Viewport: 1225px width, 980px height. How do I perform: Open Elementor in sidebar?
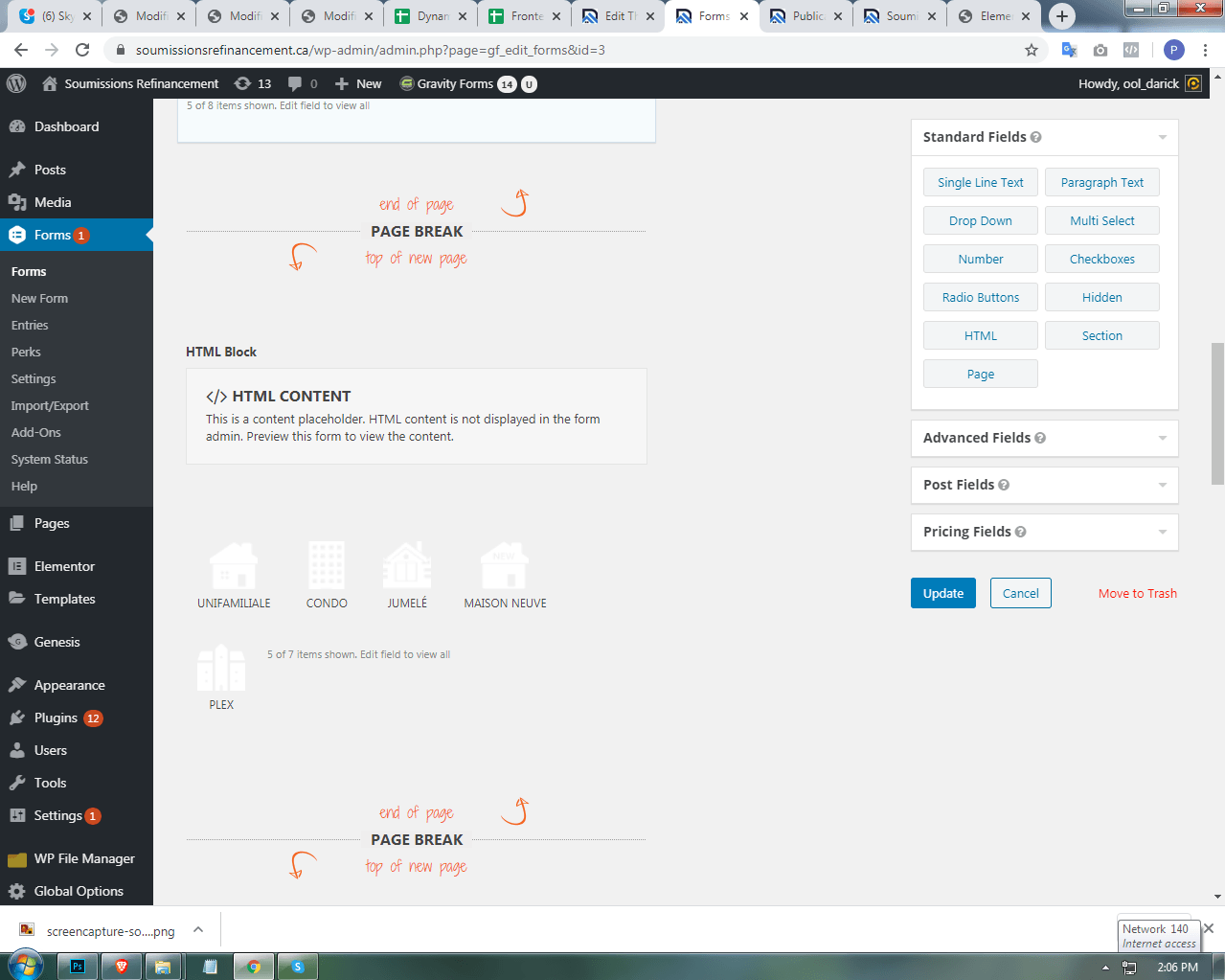pos(77,566)
